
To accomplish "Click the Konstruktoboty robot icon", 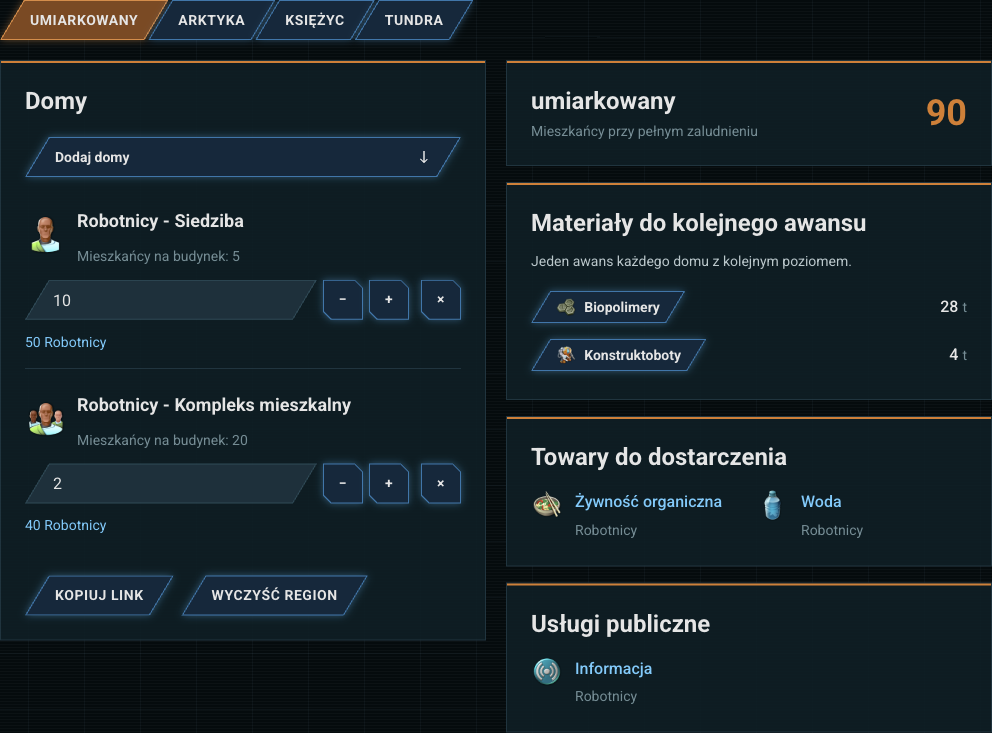I will click(566, 355).
